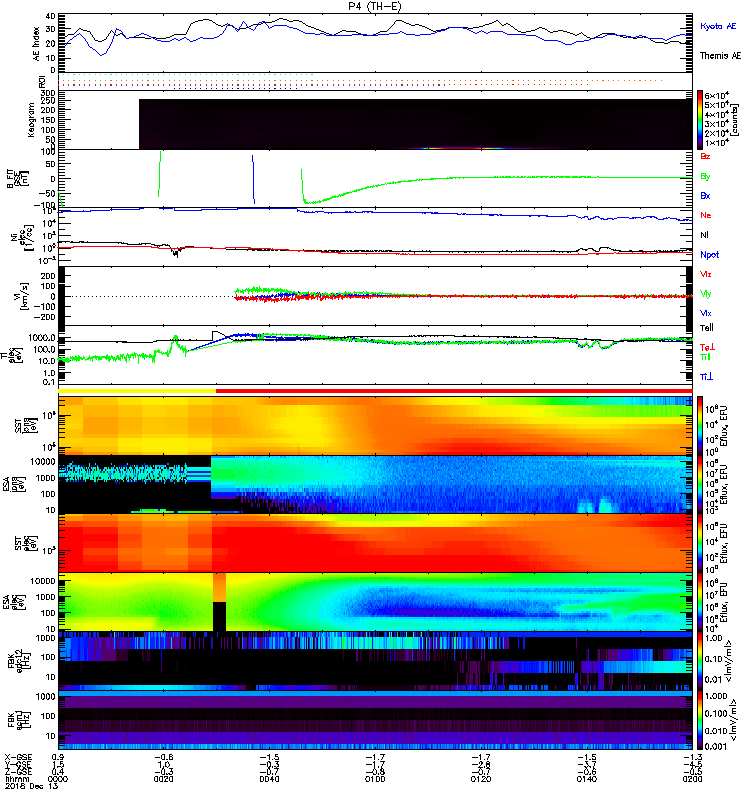
Task: Select the green Viy velocity legend label
Action: [x=706, y=294]
